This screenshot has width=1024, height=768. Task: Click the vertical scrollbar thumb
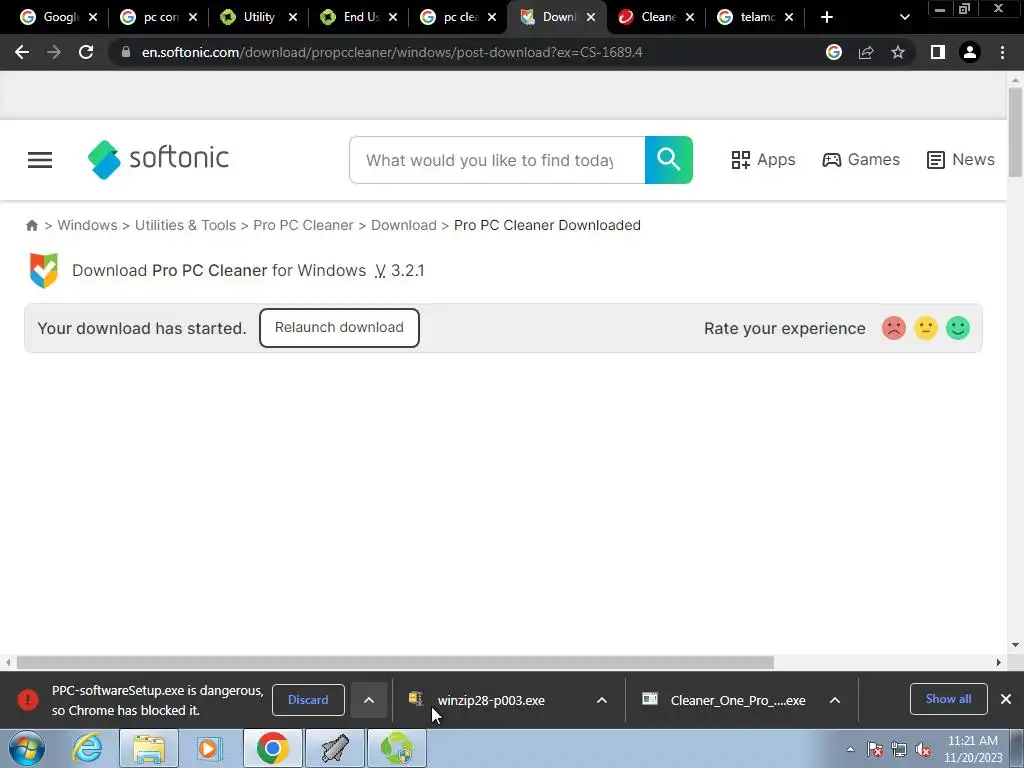pyautogui.click(x=1015, y=132)
